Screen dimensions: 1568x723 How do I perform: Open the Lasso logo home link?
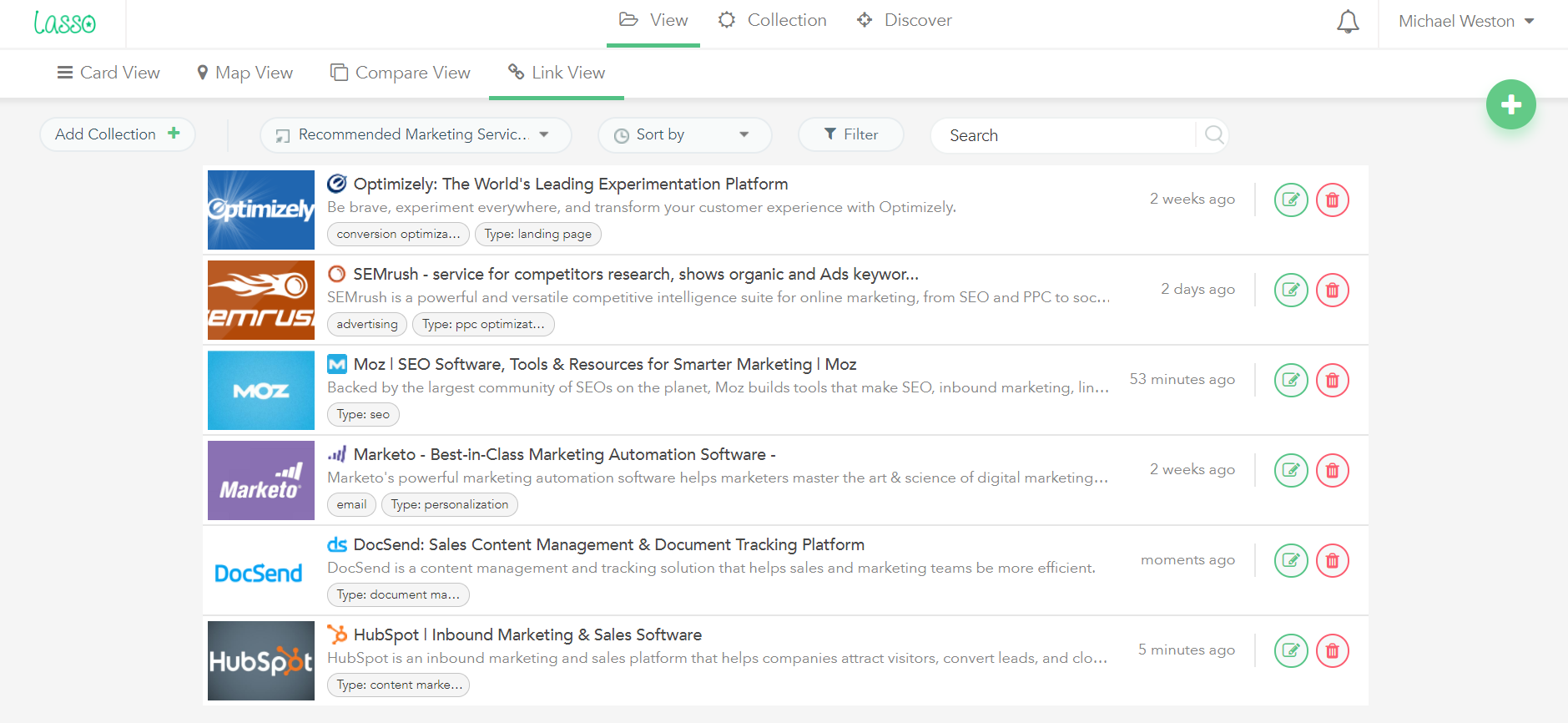point(64,23)
